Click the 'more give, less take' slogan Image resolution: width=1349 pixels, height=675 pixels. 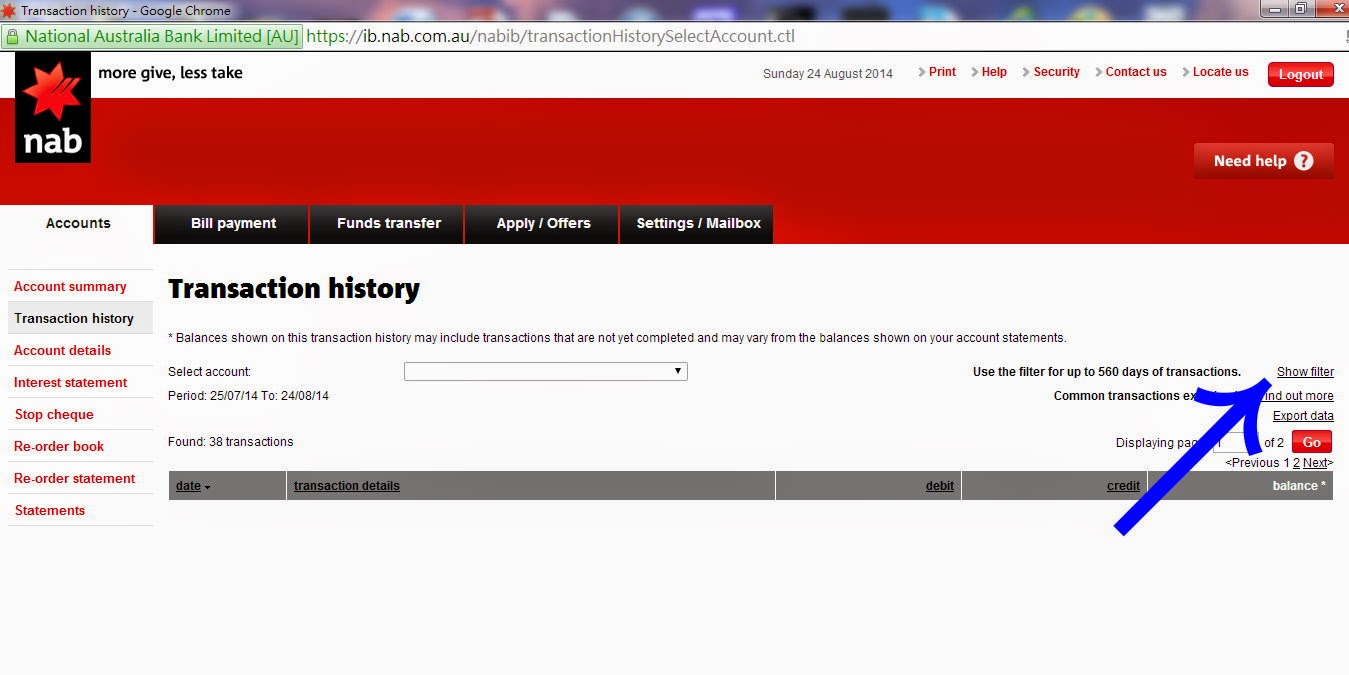(170, 72)
